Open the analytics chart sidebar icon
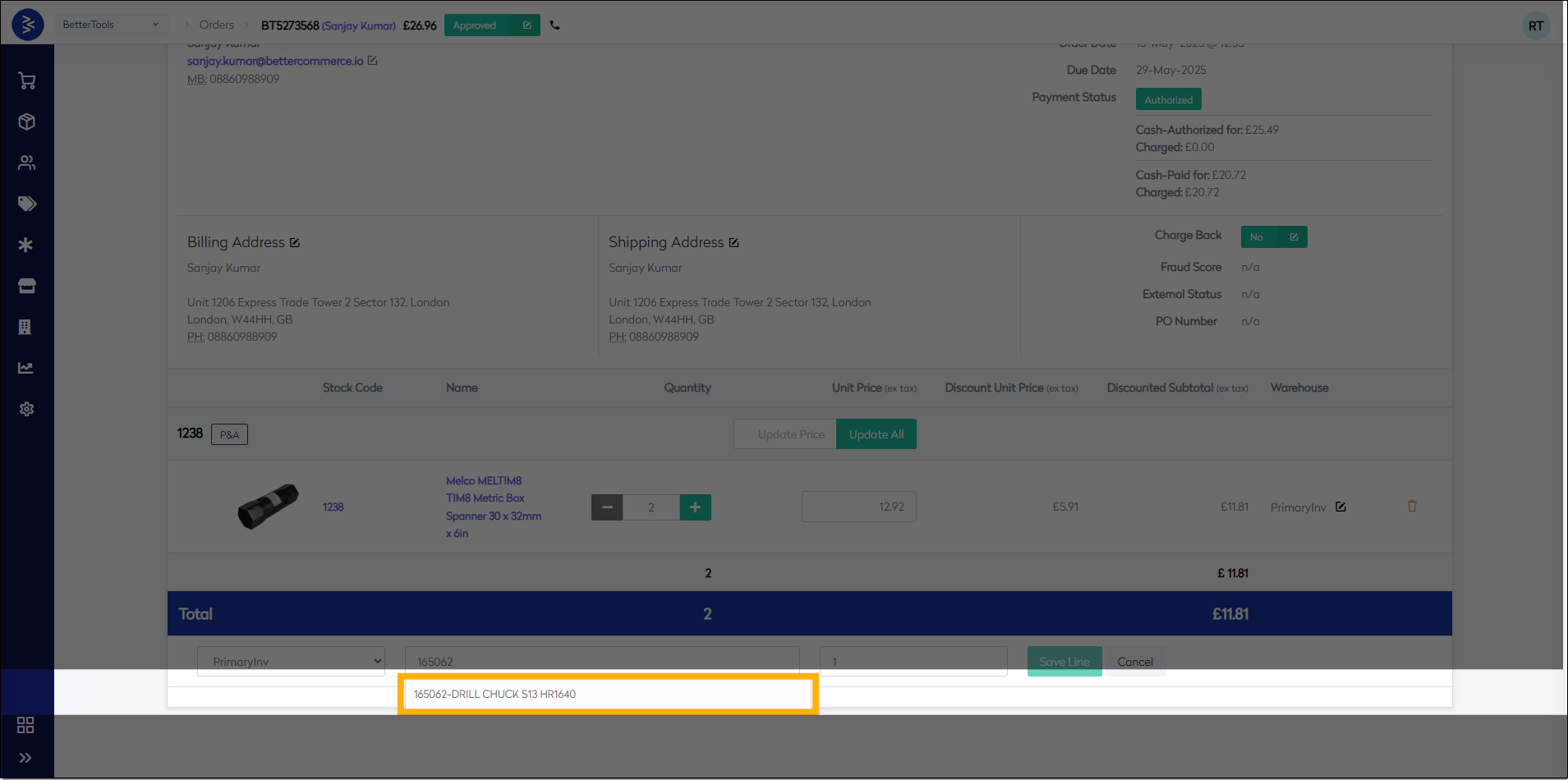The image size is (1568, 780). point(26,368)
